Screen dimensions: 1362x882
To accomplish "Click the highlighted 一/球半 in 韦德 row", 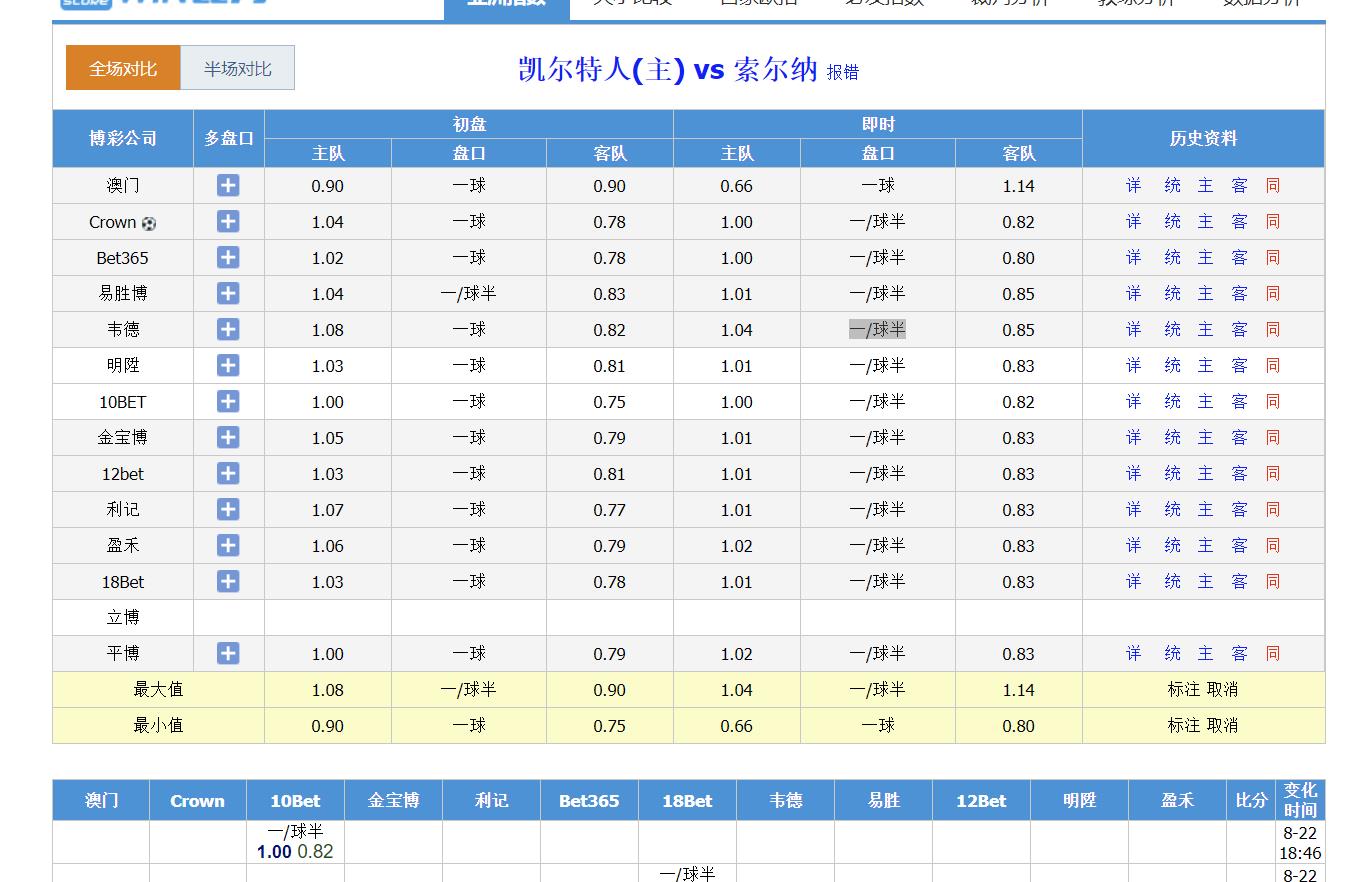I will [877, 329].
